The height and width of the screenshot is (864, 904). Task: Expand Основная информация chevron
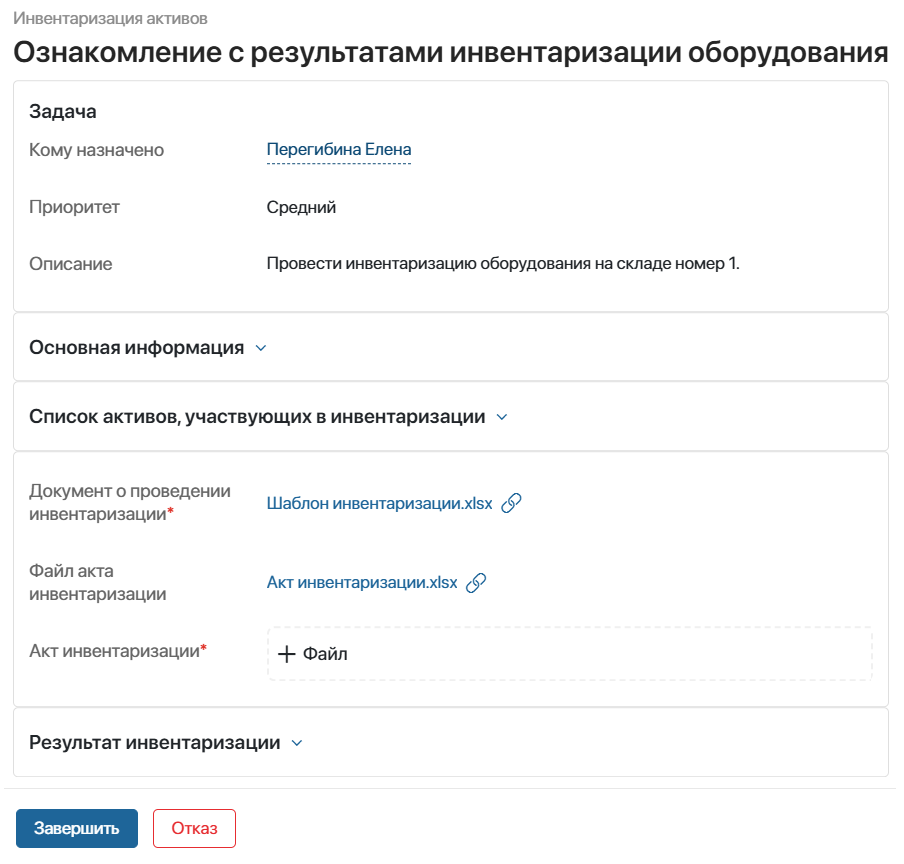coord(261,348)
